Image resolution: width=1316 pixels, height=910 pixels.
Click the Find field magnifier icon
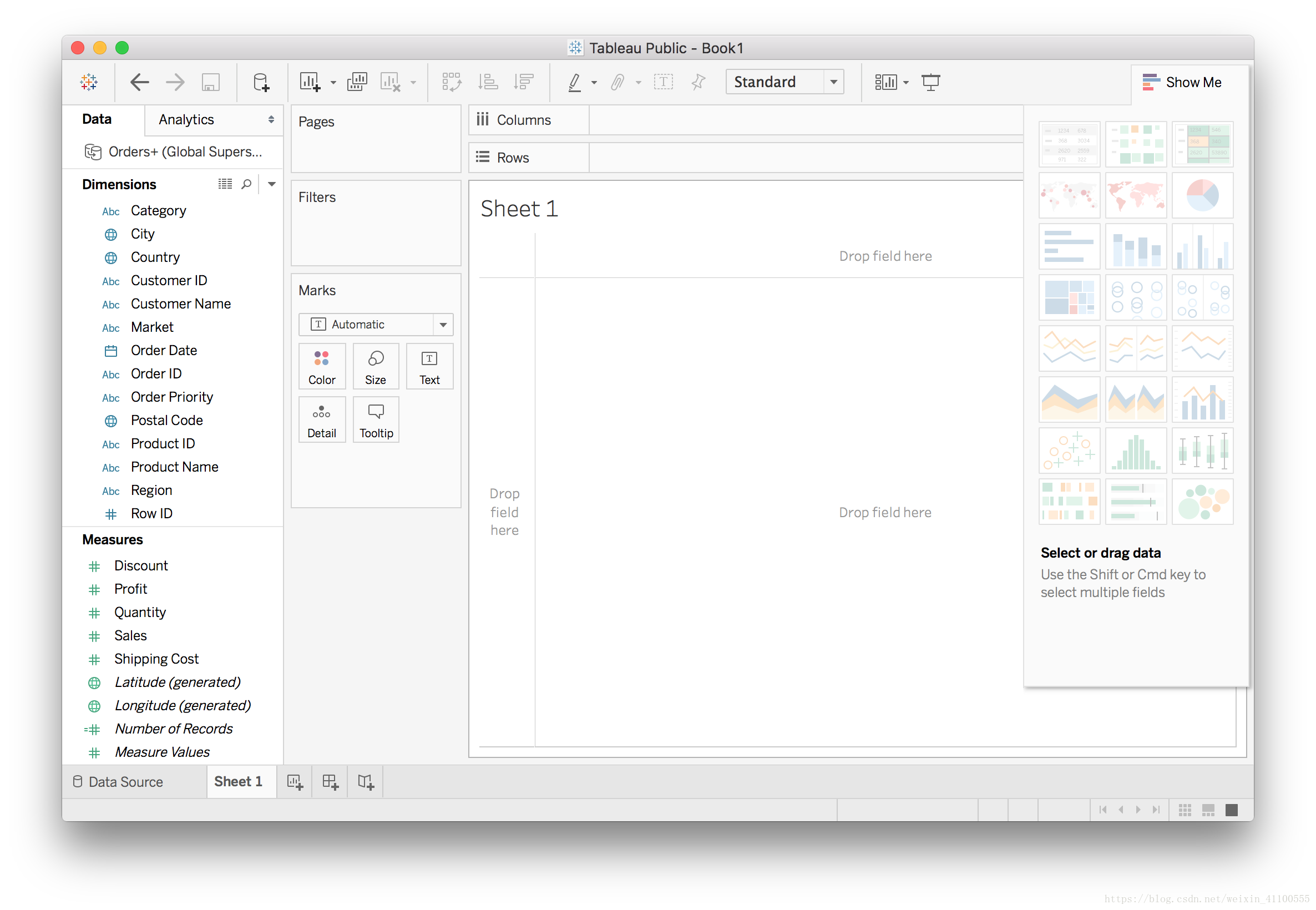tap(246, 184)
